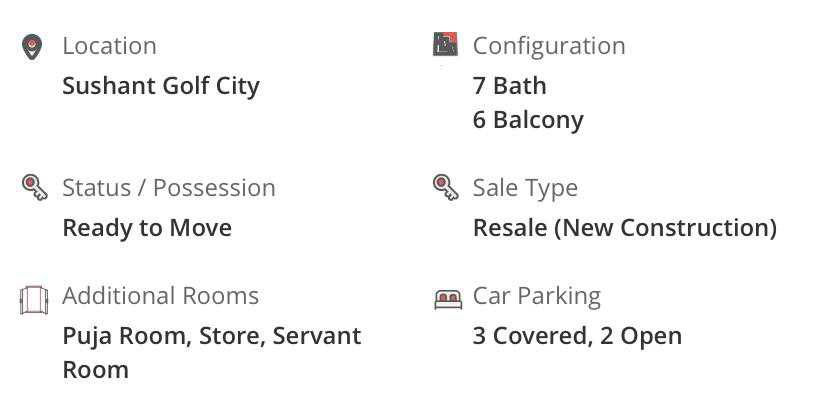This screenshot has width=828, height=405.
Task: Select the Sale Type heading label
Action: pos(525,188)
